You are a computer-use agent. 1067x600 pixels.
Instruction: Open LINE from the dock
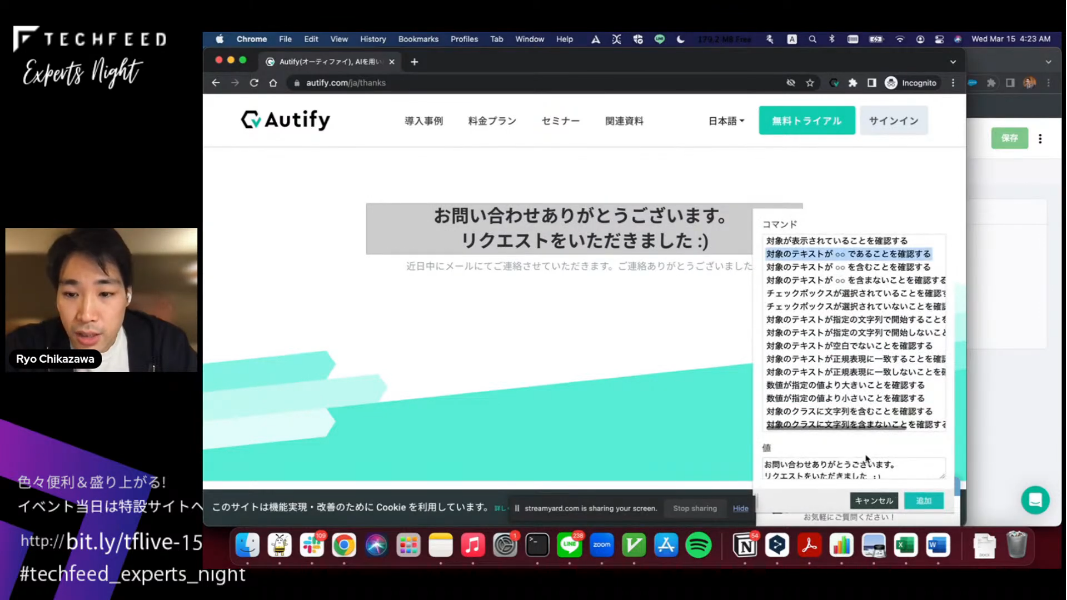570,545
